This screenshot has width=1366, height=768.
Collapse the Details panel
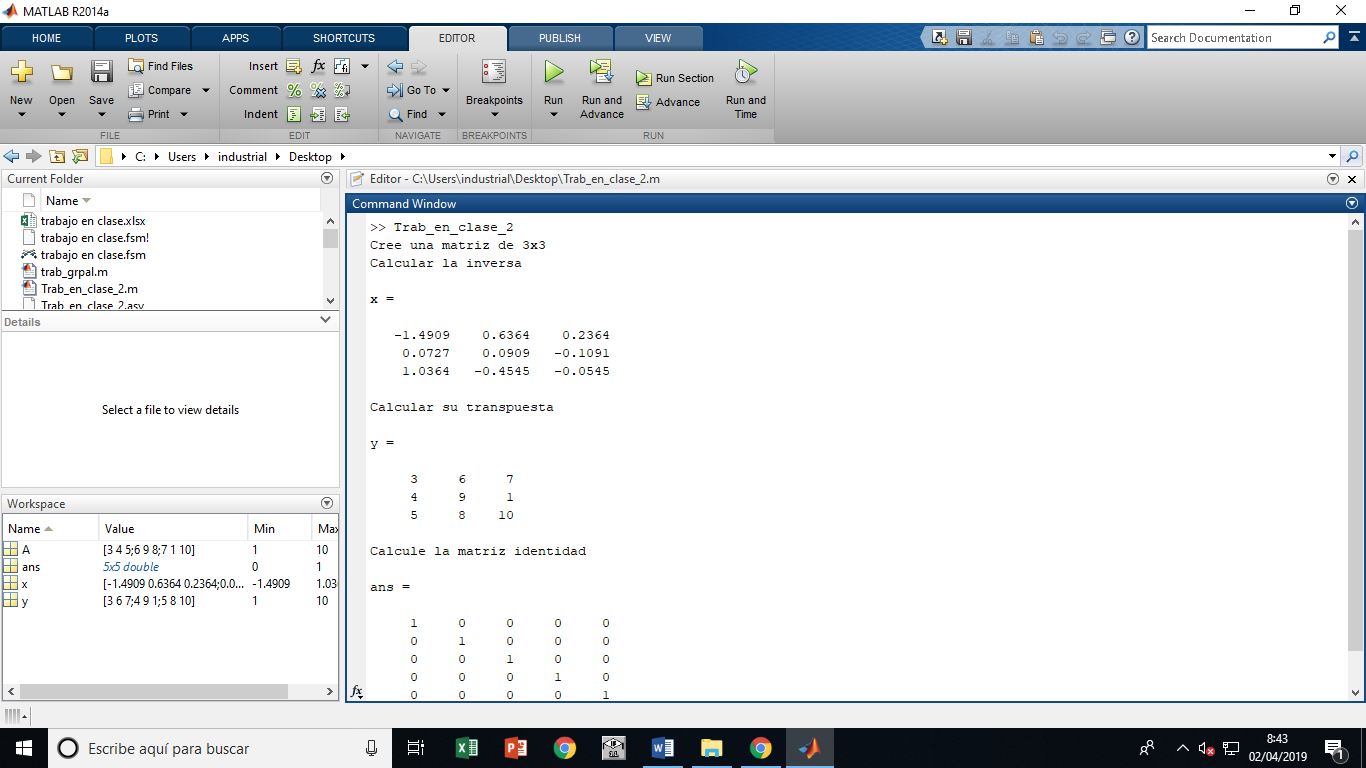pos(324,320)
